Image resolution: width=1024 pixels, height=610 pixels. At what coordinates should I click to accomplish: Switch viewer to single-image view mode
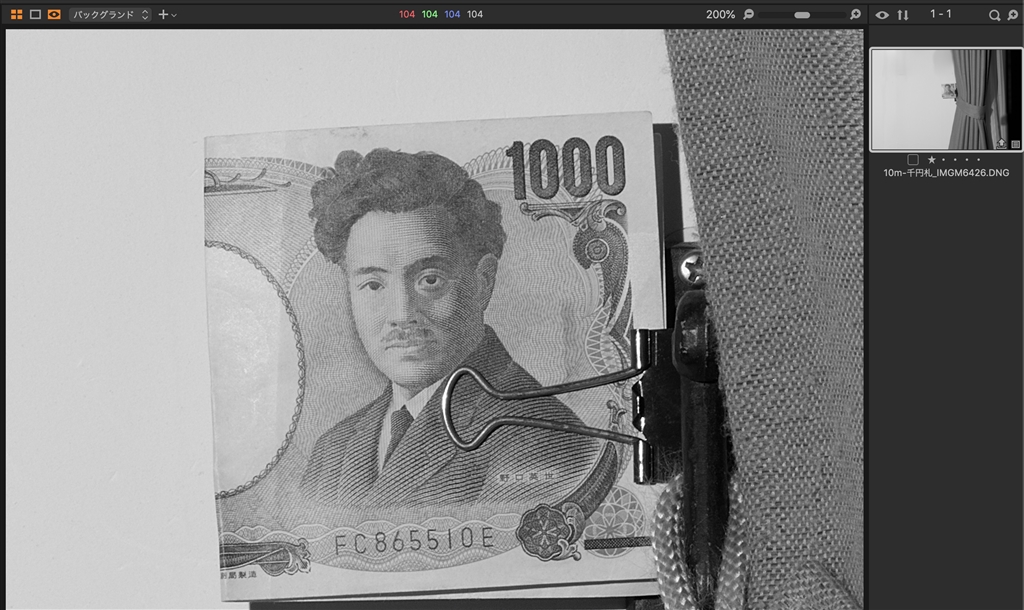(x=35, y=14)
